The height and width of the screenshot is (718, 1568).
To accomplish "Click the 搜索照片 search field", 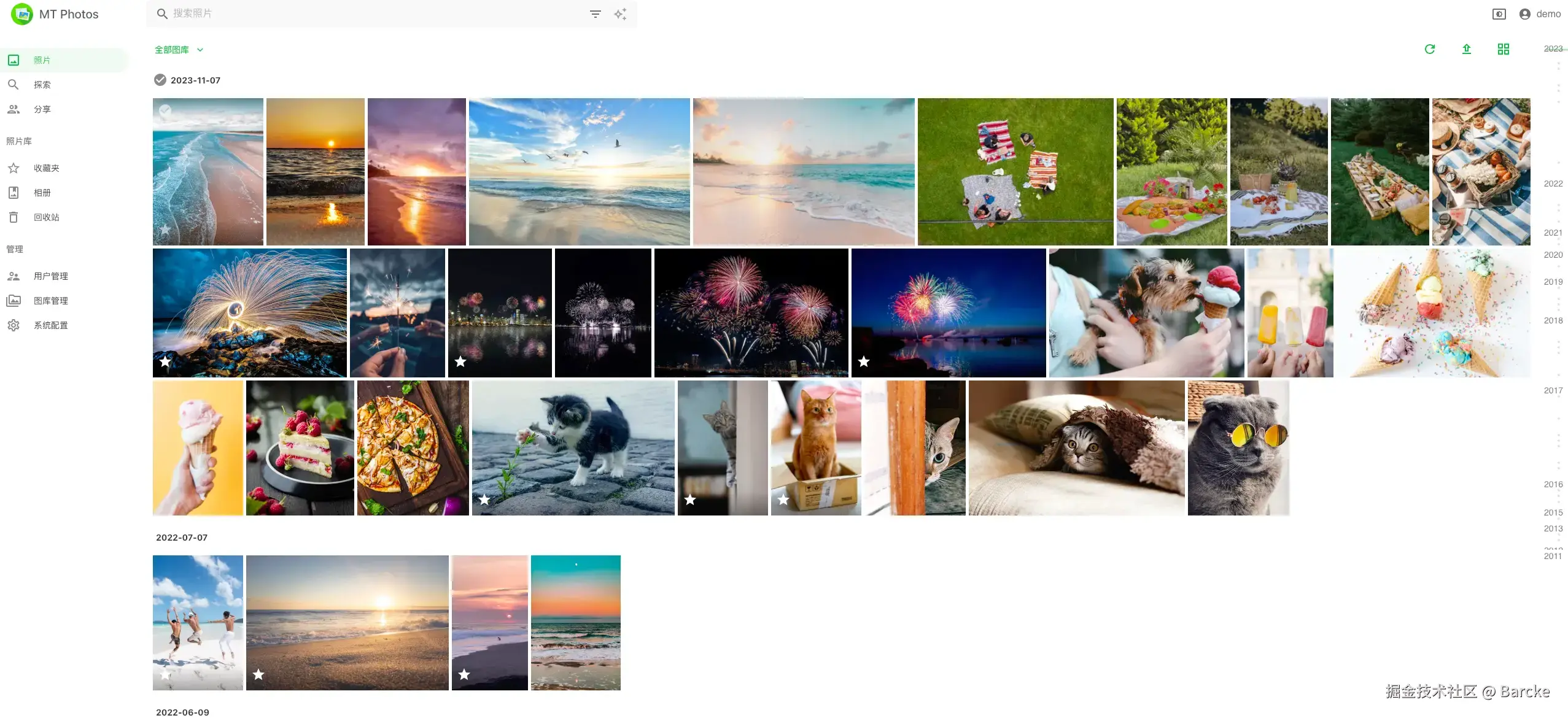I will tap(368, 14).
